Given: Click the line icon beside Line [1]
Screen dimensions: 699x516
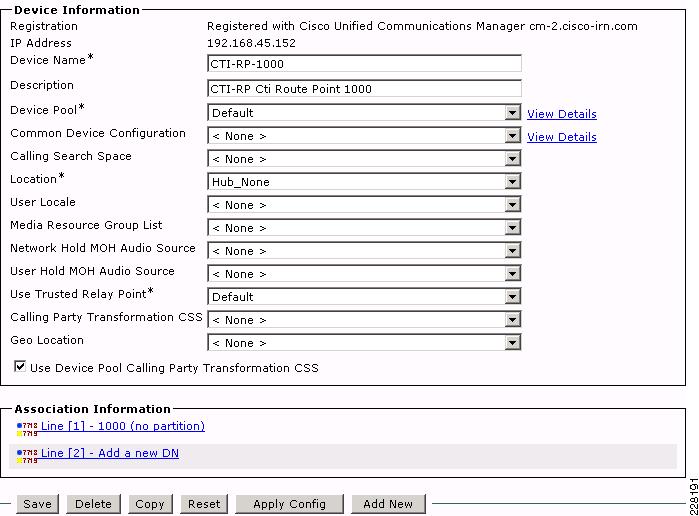Looking at the screenshot, I should tap(27, 429).
